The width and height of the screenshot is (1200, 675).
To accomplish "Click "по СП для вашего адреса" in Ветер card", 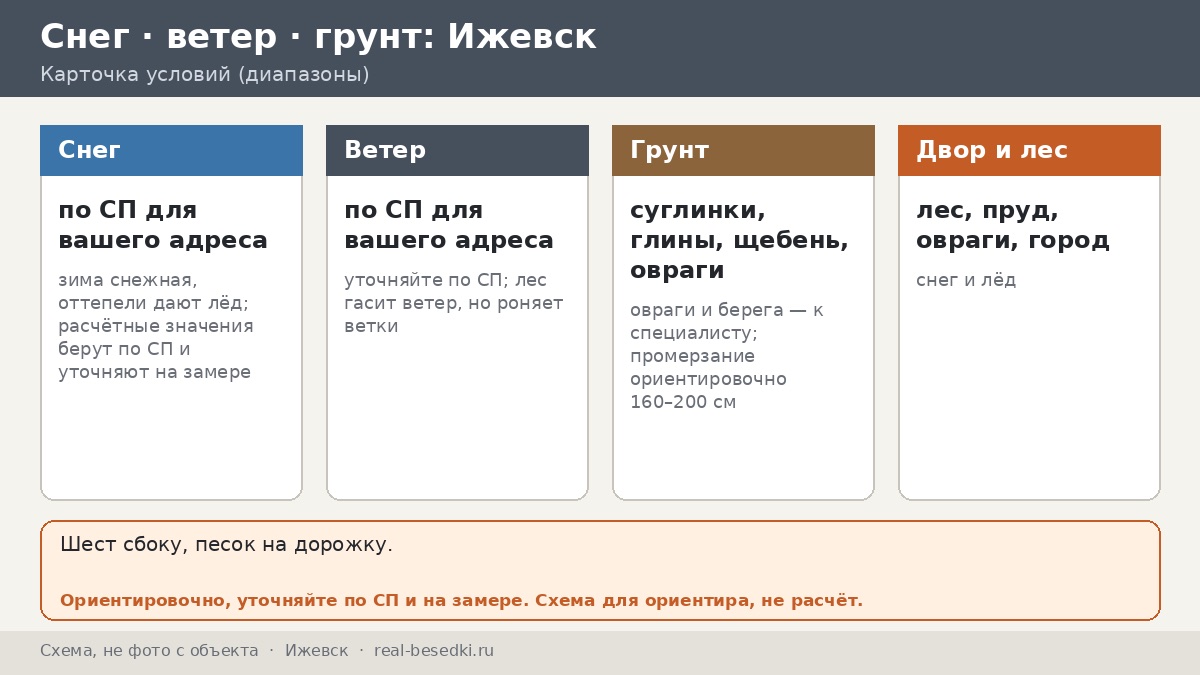I will tap(449, 225).
